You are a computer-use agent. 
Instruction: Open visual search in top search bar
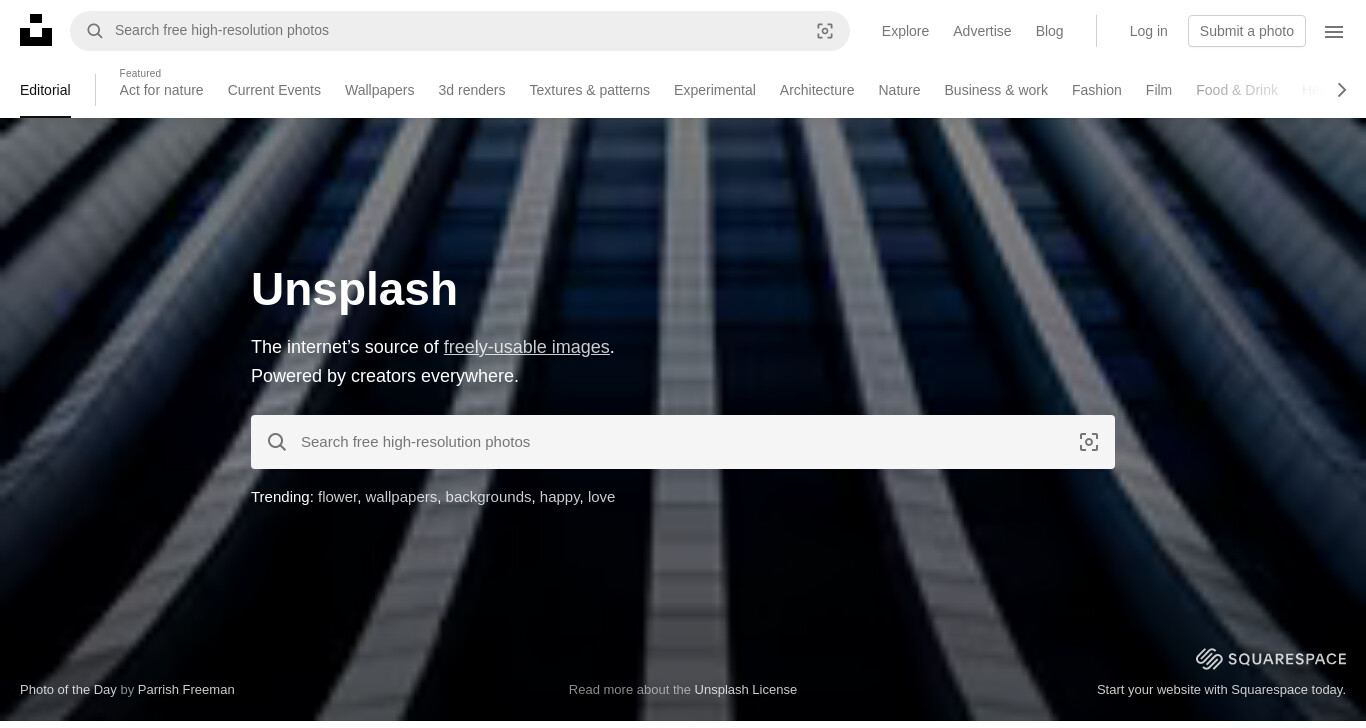point(825,31)
